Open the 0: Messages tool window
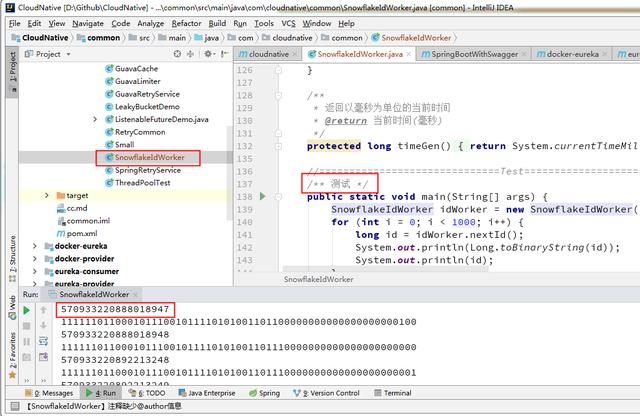Viewport: 640px width, 416px height. [49, 393]
